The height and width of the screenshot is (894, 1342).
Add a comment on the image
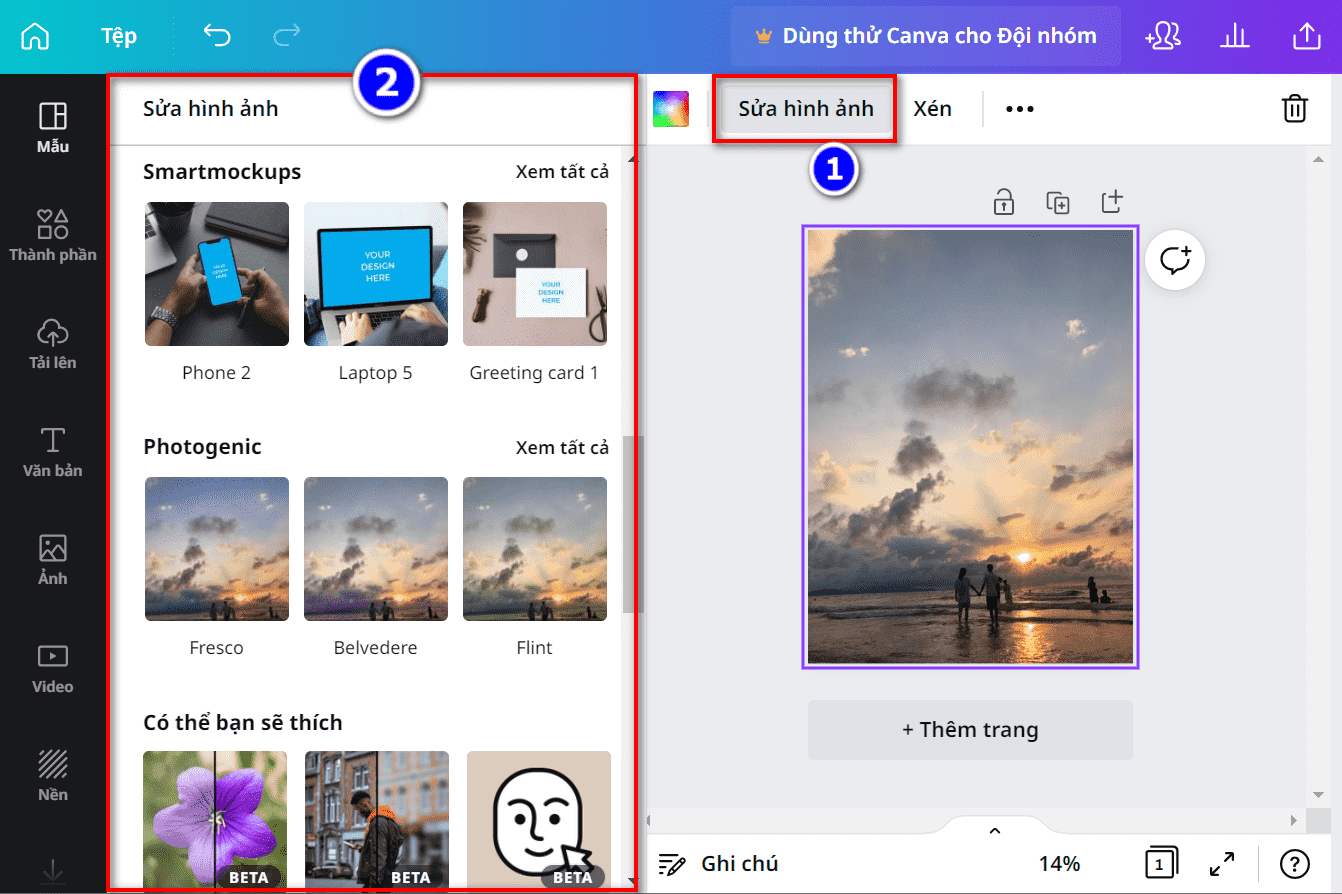pyautogui.click(x=1175, y=261)
